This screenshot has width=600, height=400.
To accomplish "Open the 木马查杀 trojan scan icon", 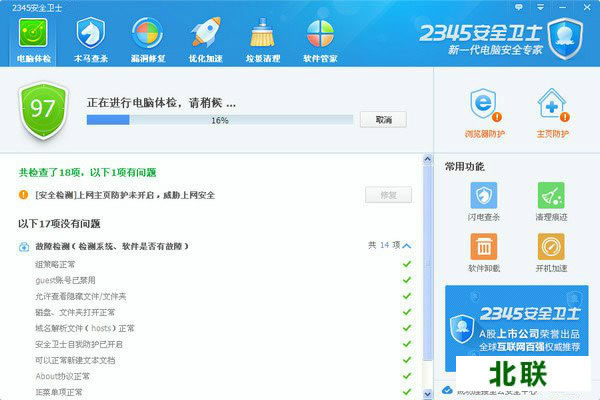I will 92,31.
